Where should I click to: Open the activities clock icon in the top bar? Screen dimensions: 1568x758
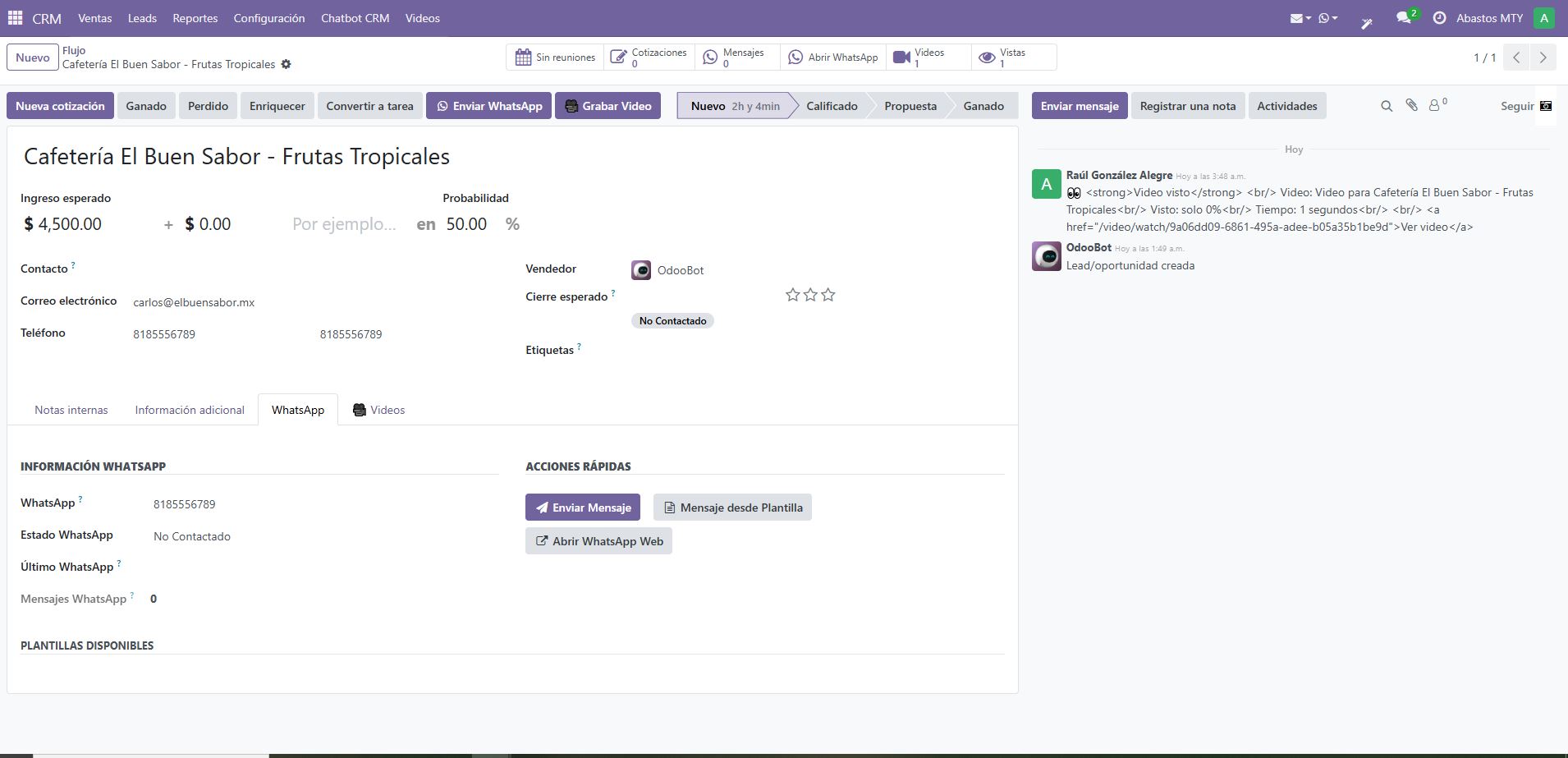tap(1439, 17)
